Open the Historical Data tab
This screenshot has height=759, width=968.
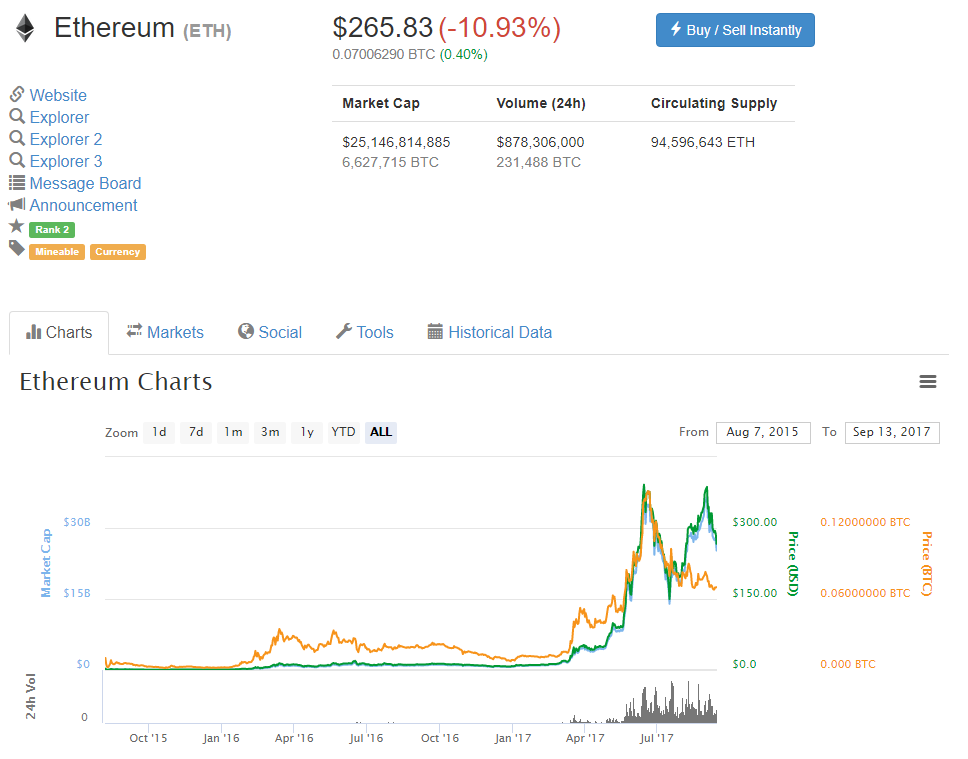[x=489, y=331]
